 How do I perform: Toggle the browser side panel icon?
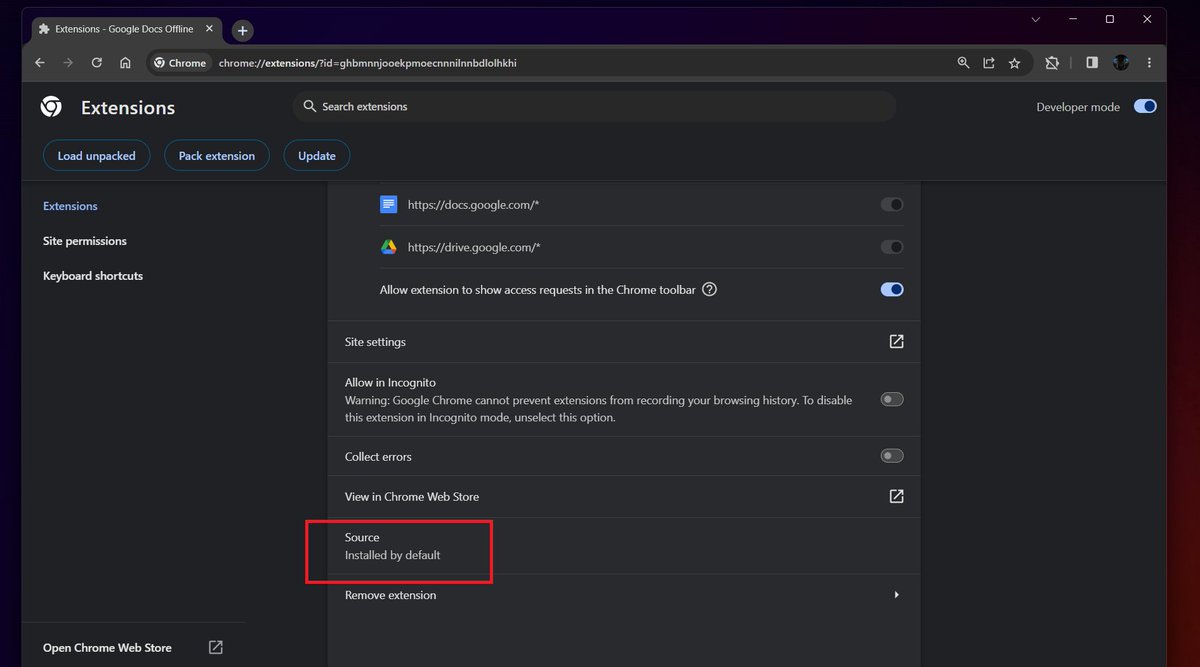(x=1092, y=63)
